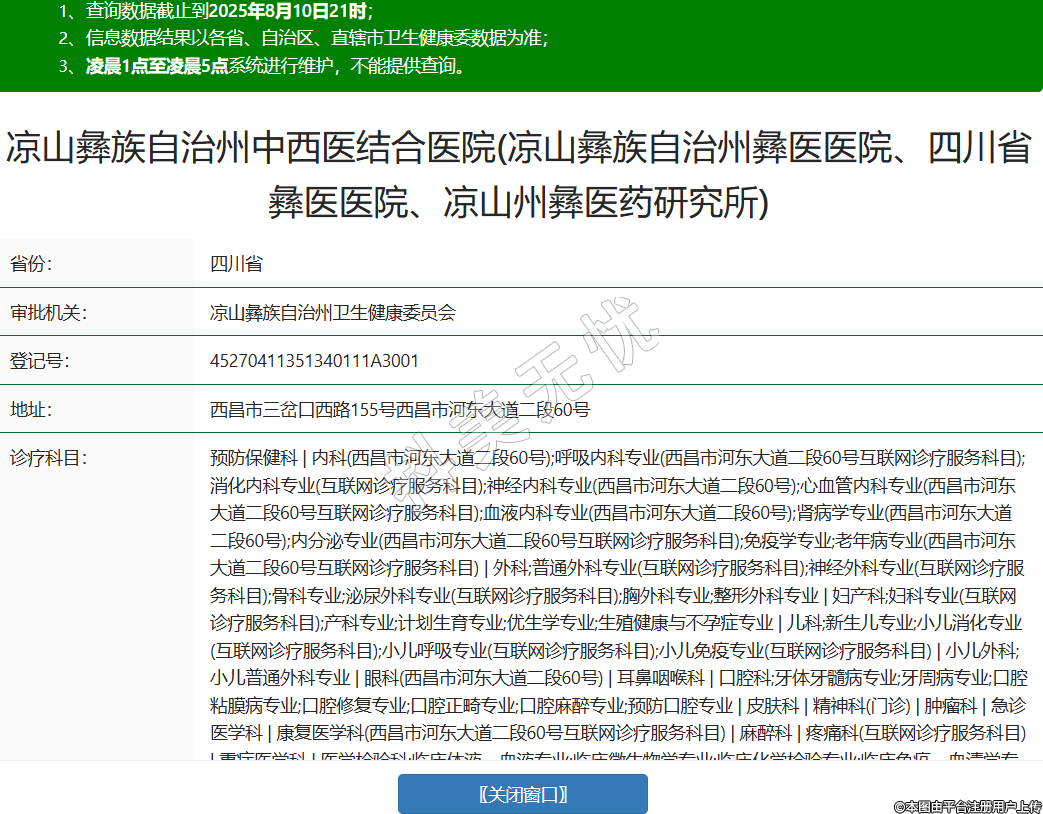
Task: Select the 审批机关 field label
Action: (x=49, y=313)
